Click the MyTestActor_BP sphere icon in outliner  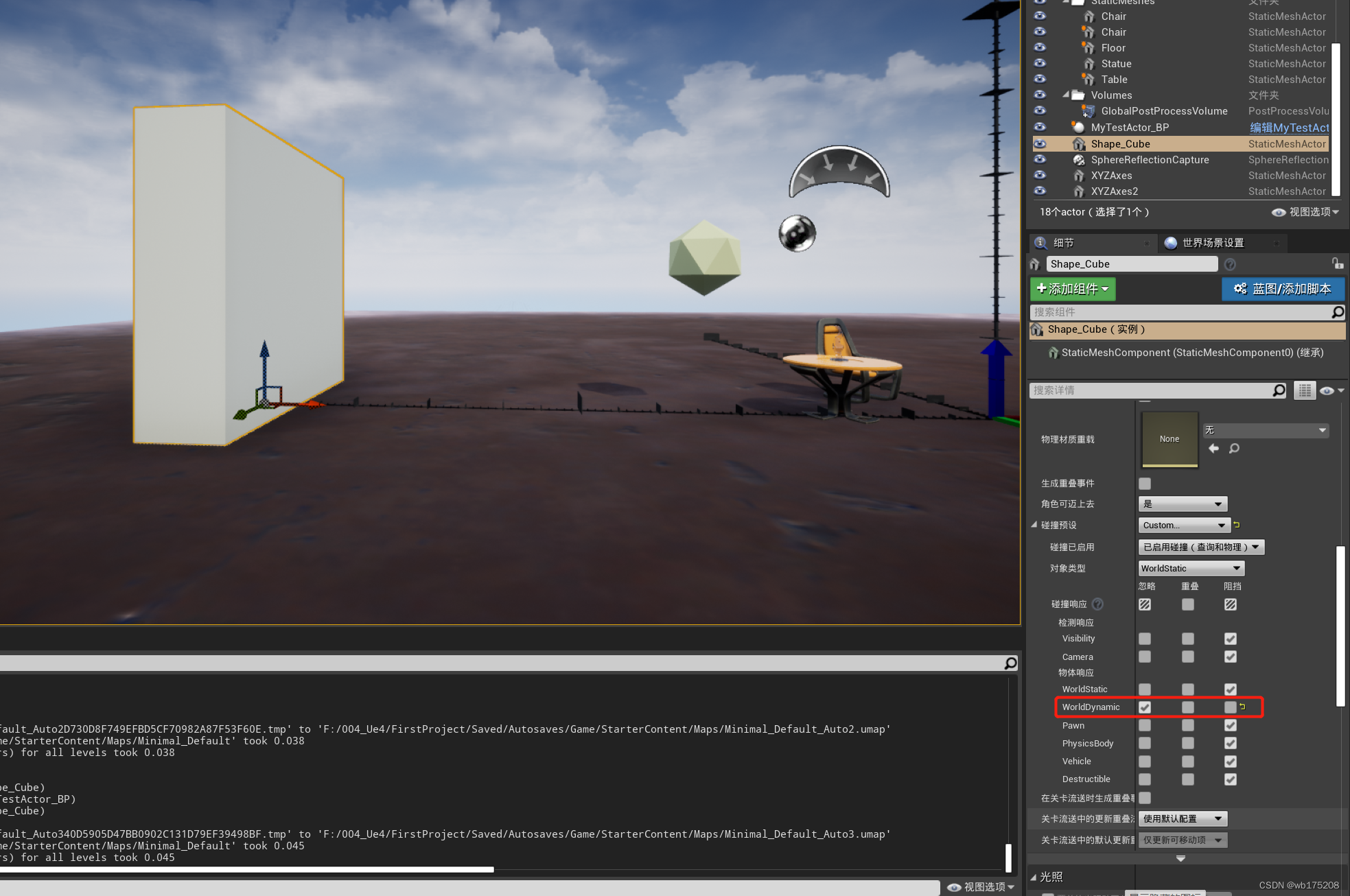point(1079,128)
